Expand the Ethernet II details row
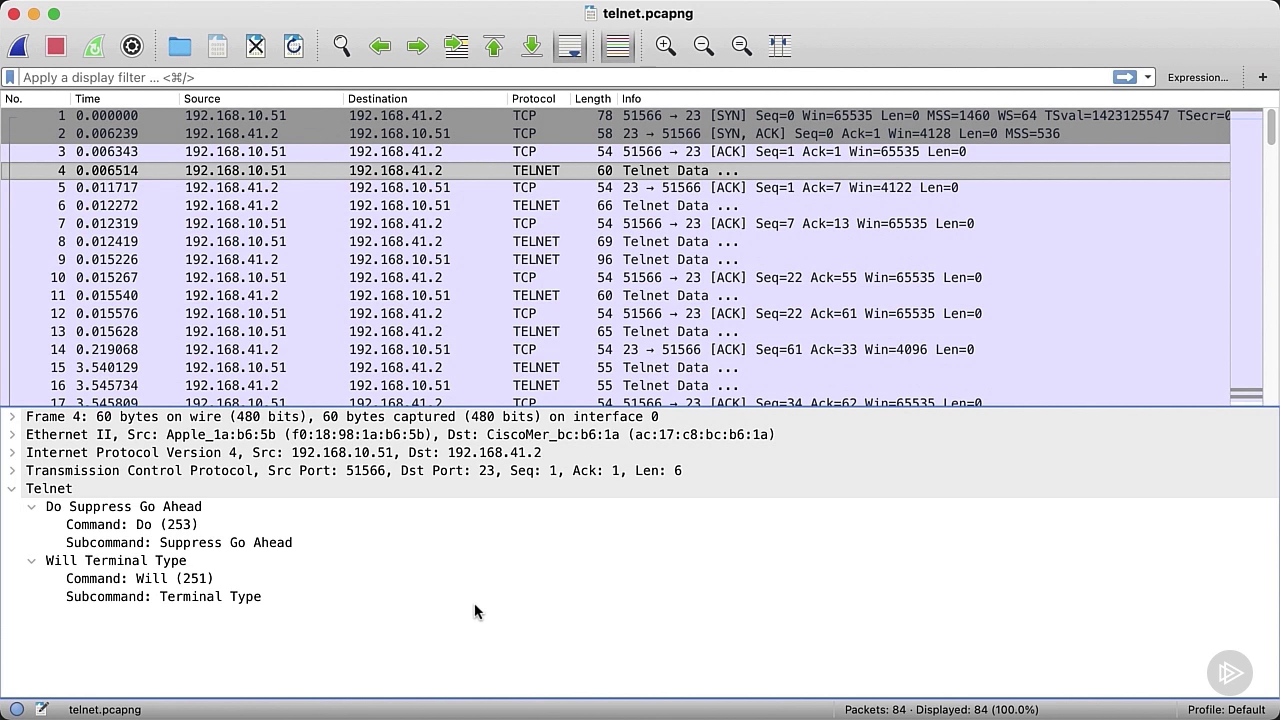Image resolution: width=1280 pixels, height=720 pixels. click(12, 435)
